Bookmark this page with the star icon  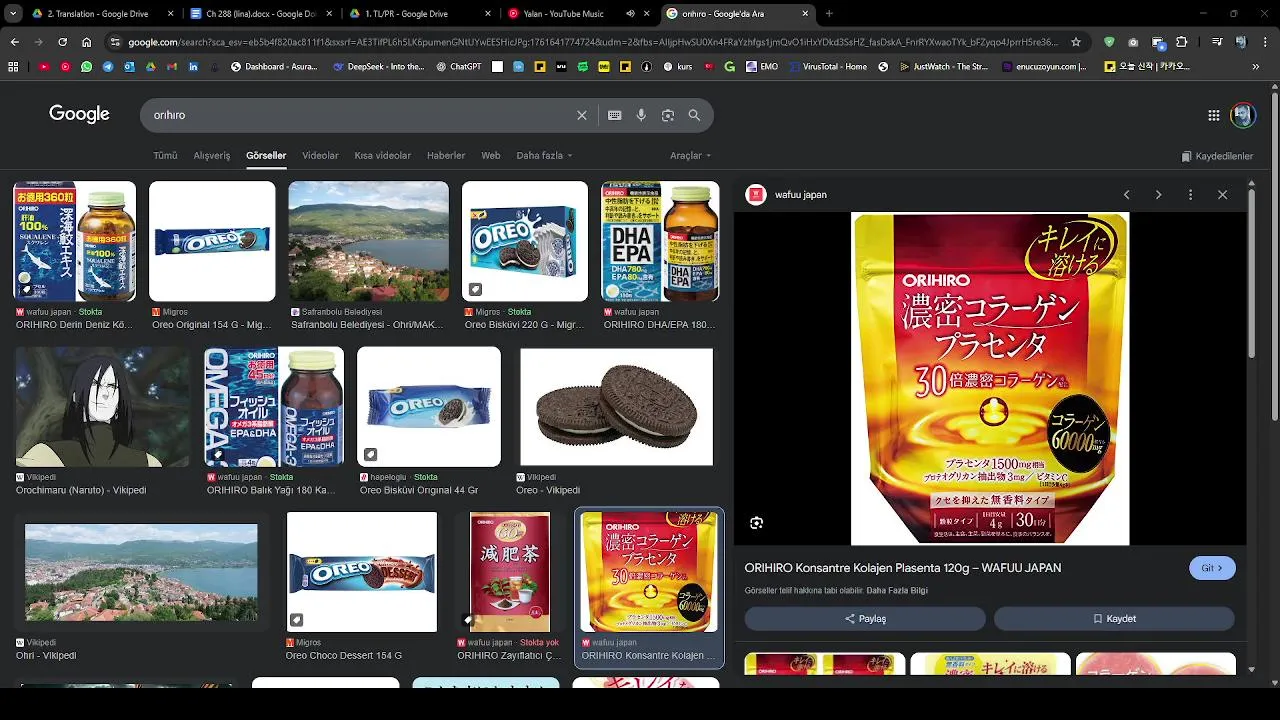(1076, 42)
